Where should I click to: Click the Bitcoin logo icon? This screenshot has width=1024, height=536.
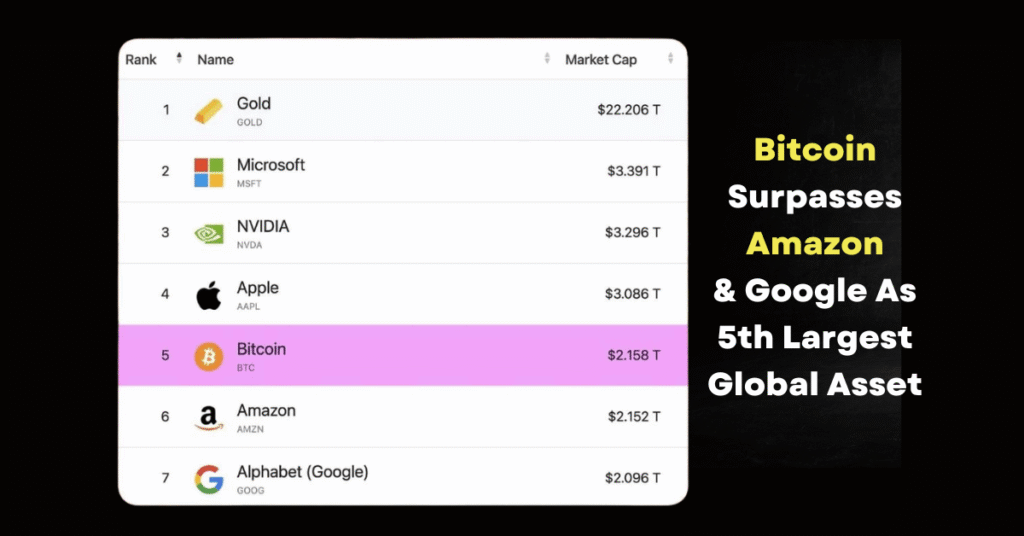point(209,357)
